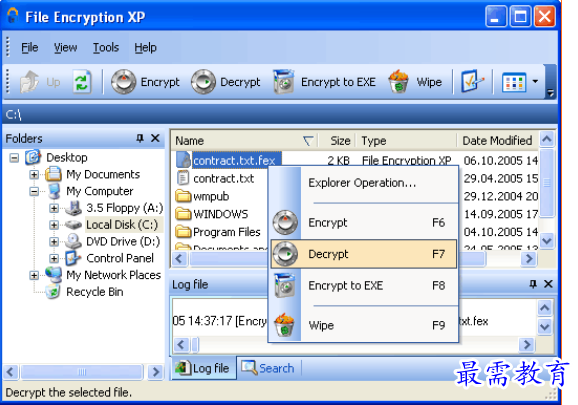
Task: Click file list scroll left arrow
Action: tap(180, 259)
